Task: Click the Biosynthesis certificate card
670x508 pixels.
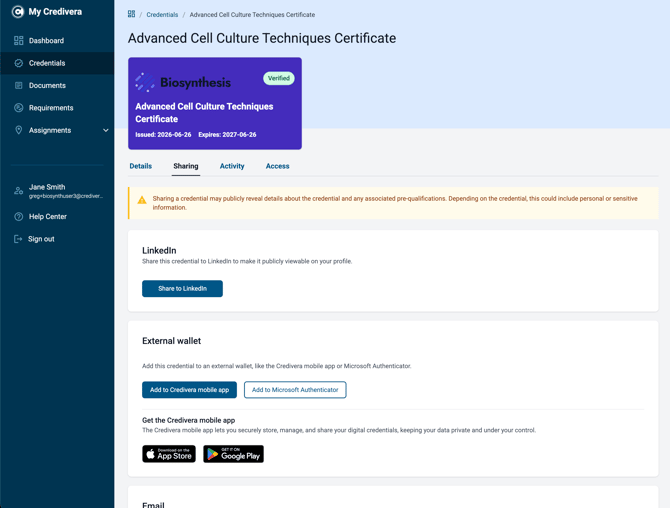Action: [x=215, y=103]
